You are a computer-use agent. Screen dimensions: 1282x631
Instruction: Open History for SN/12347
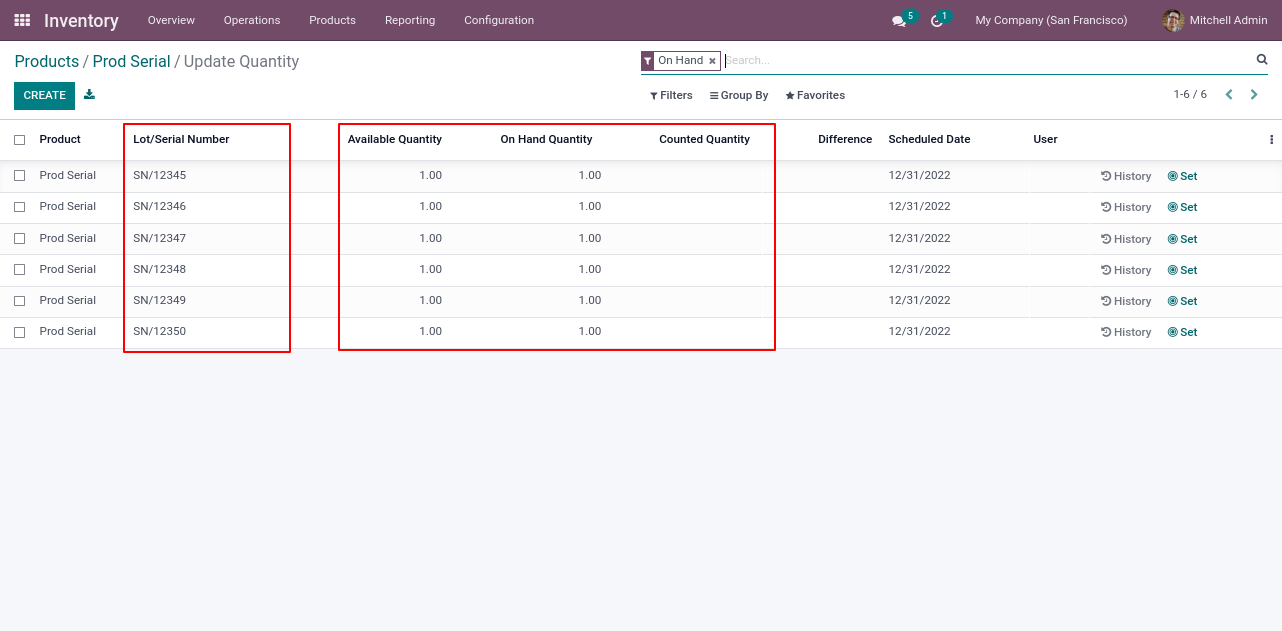pyautogui.click(x=1126, y=239)
